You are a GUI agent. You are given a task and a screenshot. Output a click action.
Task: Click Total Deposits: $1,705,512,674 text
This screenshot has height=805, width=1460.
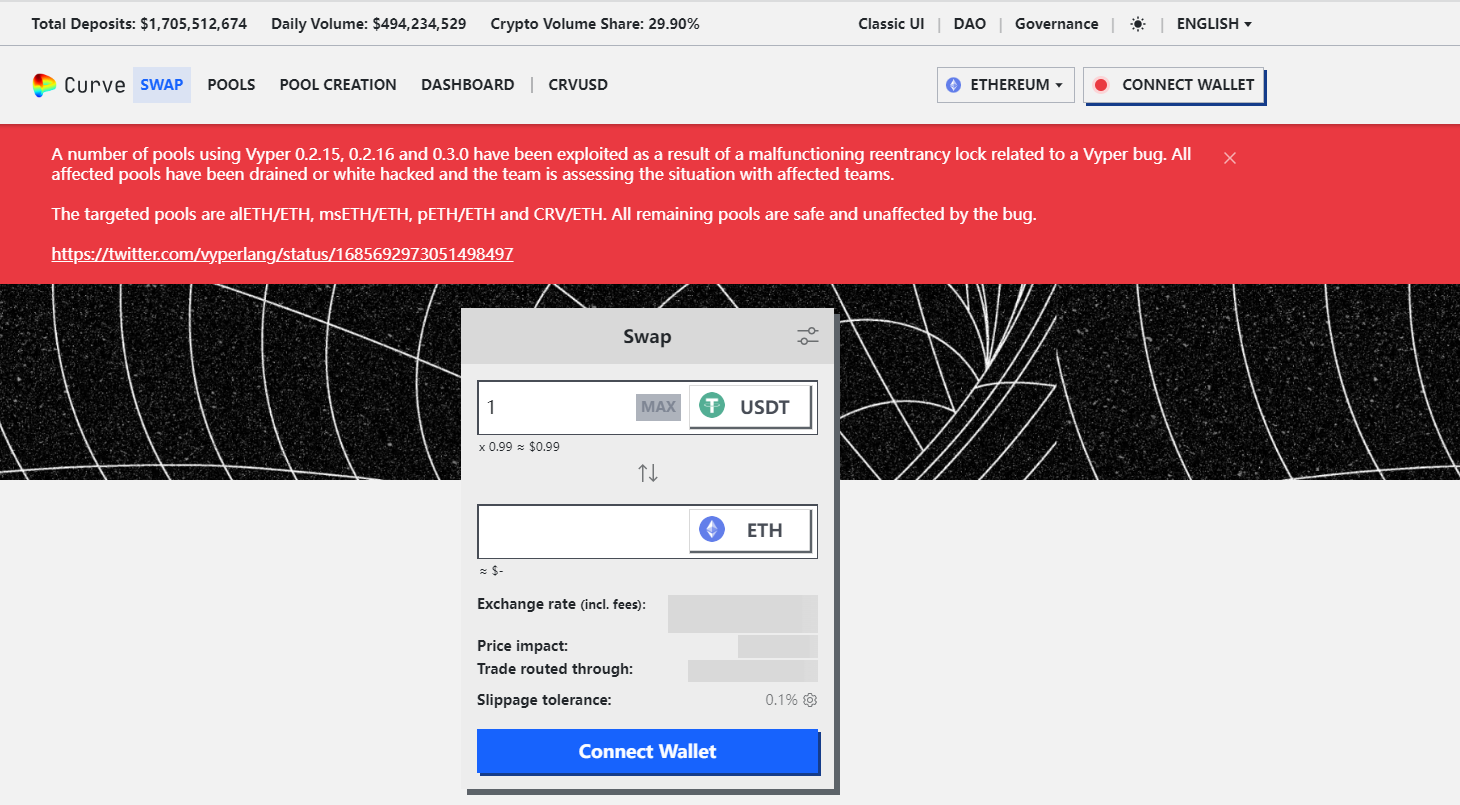click(x=139, y=24)
